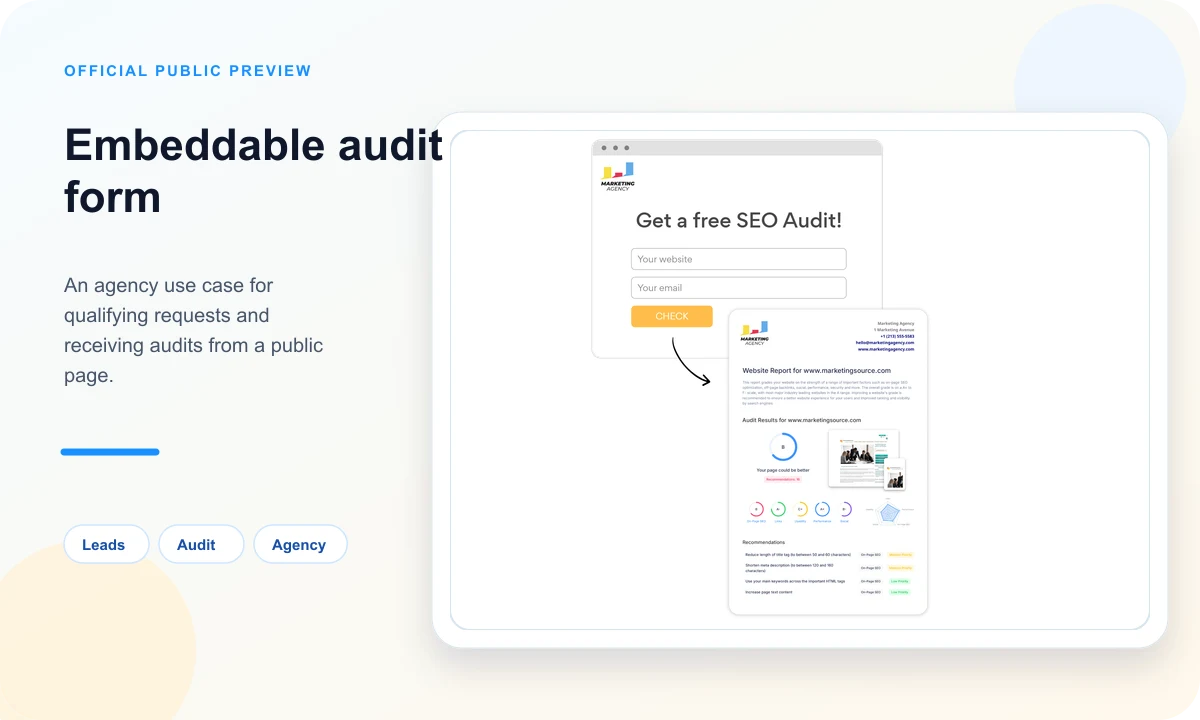Click the Usability score circle

(x=800, y=509)
